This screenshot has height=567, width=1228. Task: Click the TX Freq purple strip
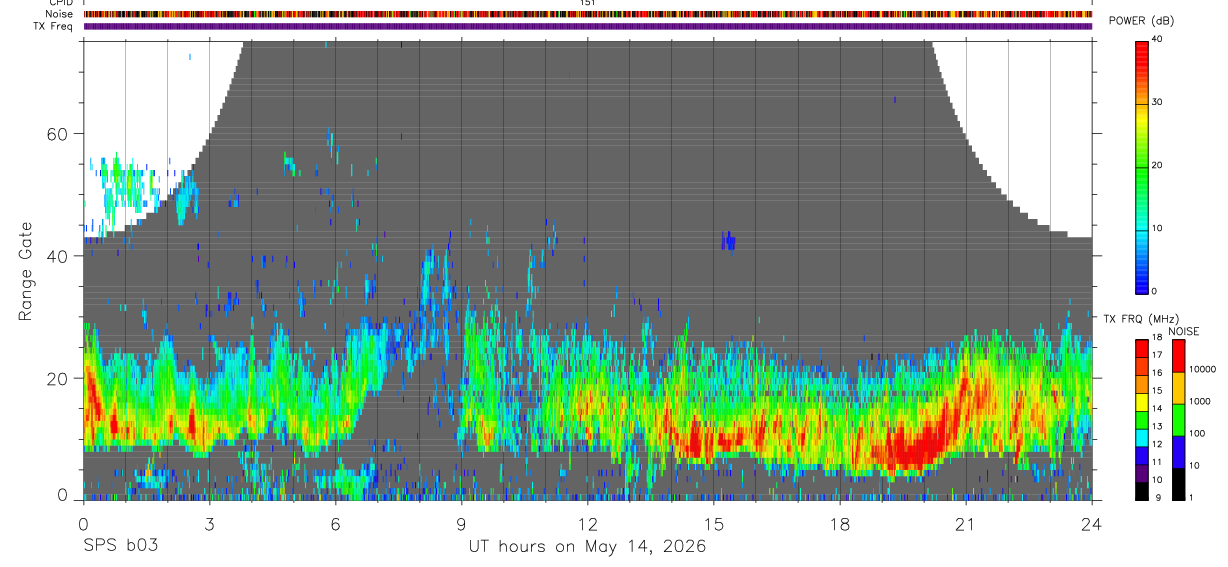[x=588, y=26]
